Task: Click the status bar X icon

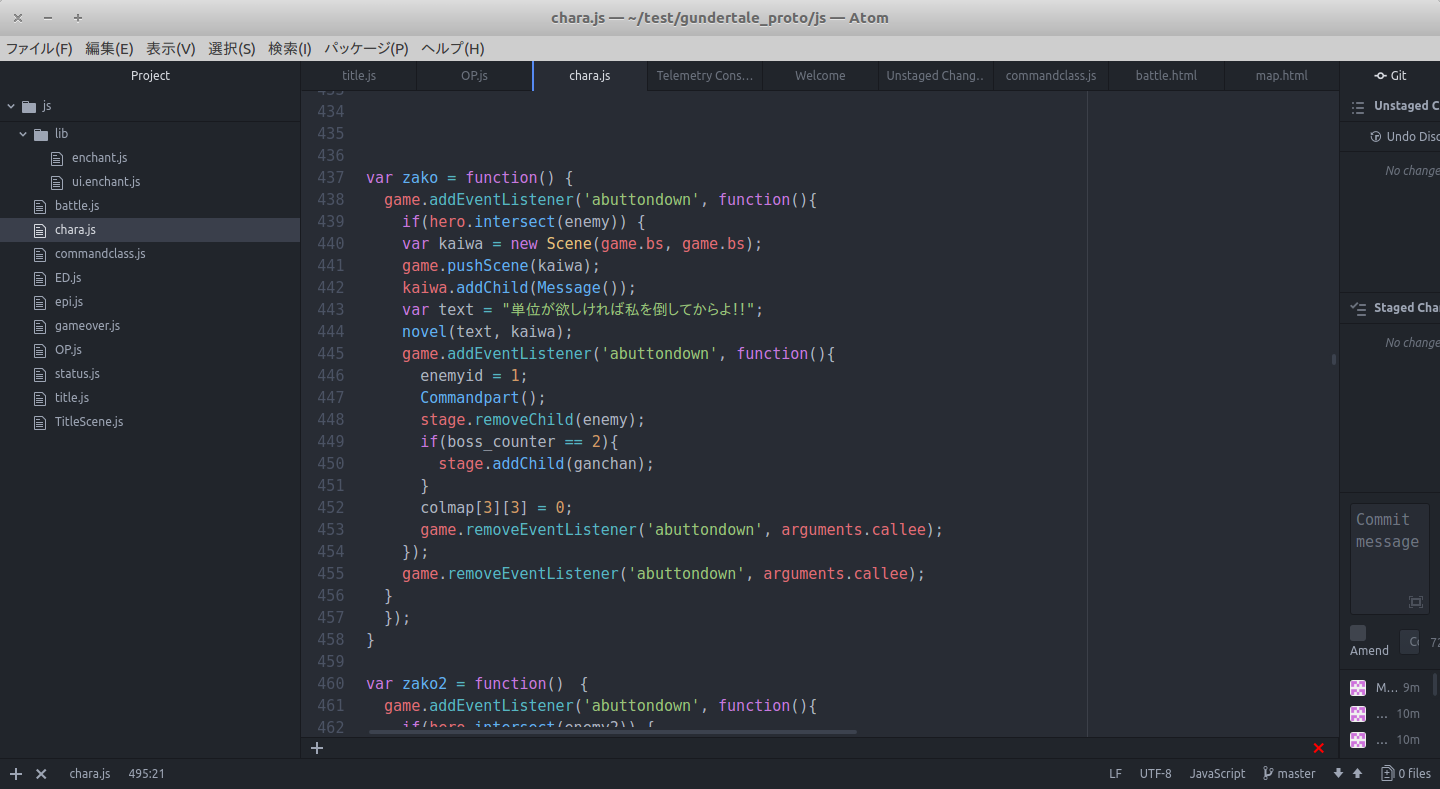Action: coord(41,774)
